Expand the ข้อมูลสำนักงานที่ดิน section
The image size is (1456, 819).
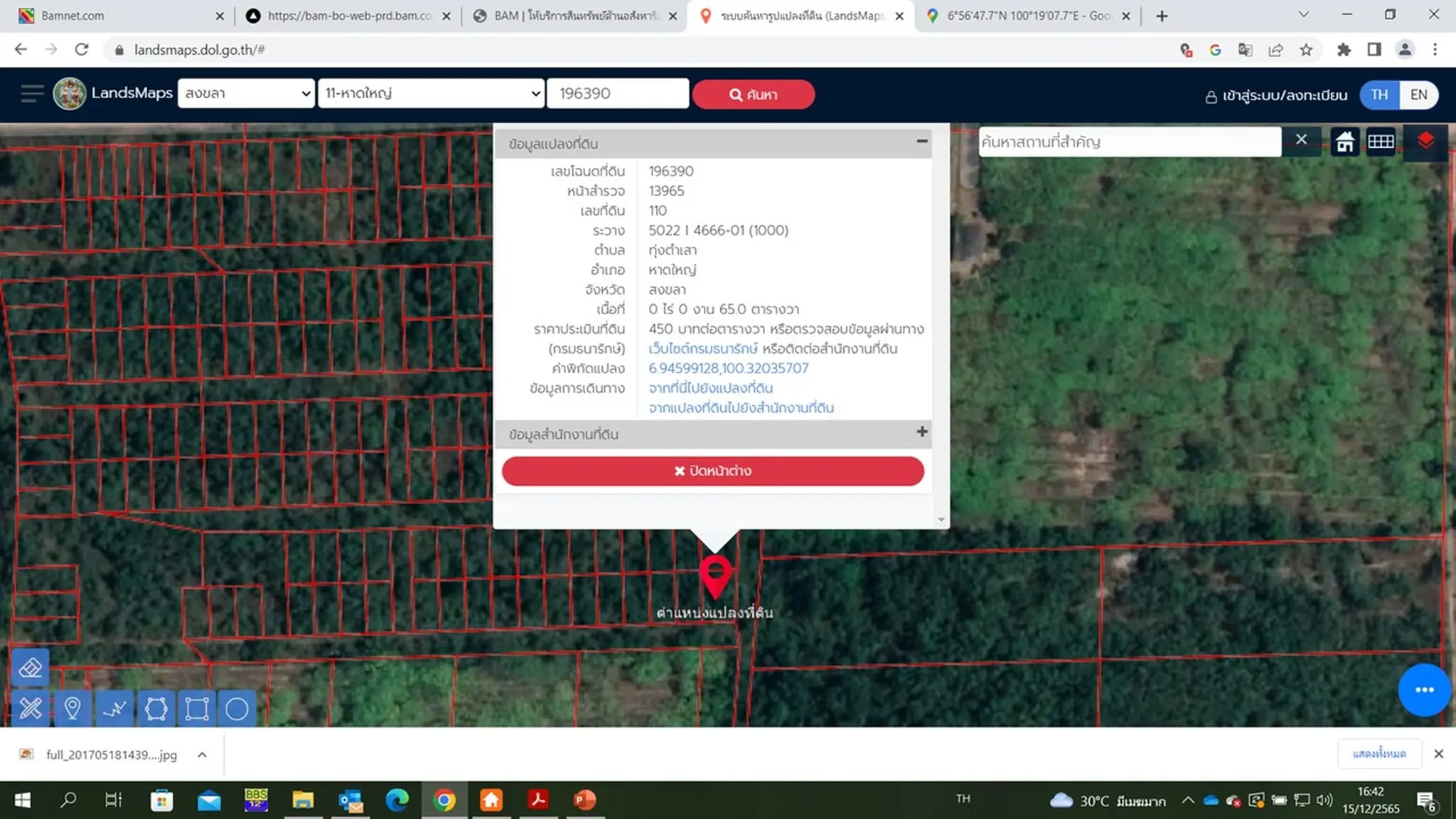[922, 432]
